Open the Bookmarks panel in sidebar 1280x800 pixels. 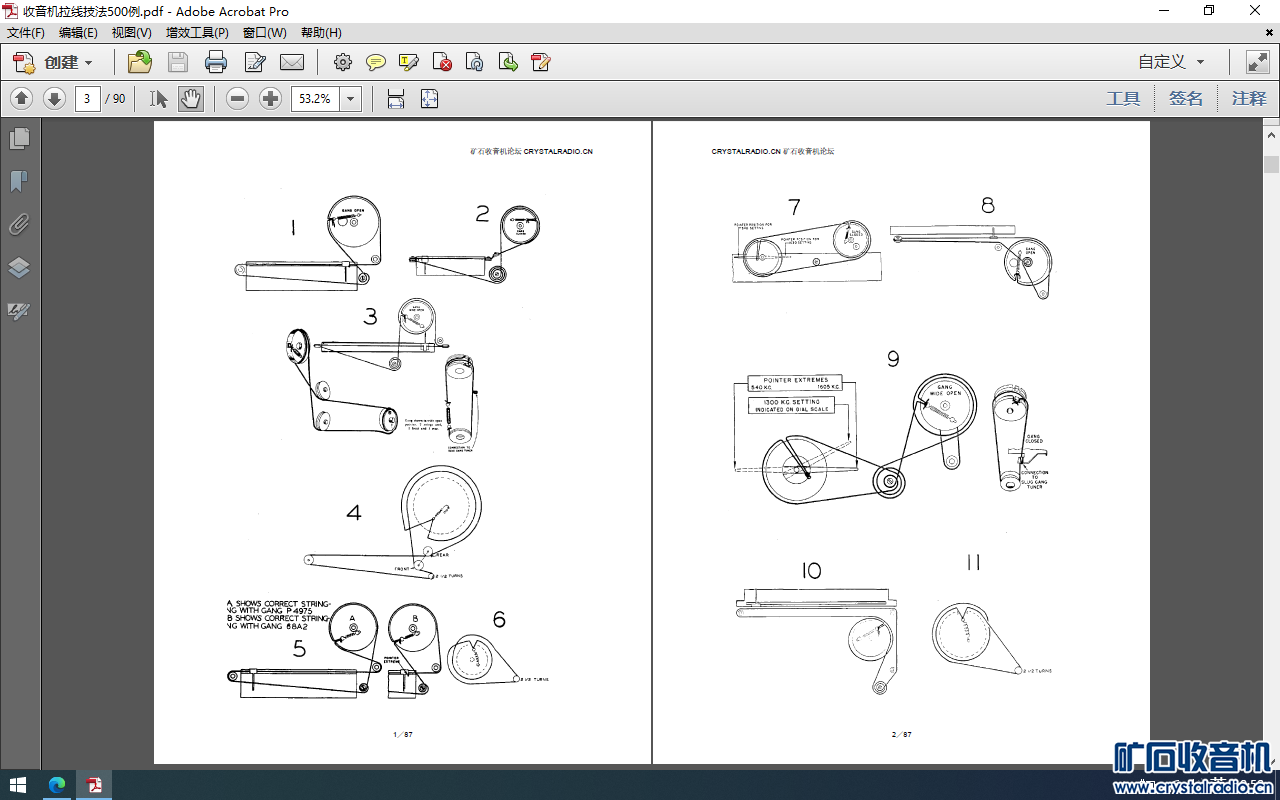point(19,181)
